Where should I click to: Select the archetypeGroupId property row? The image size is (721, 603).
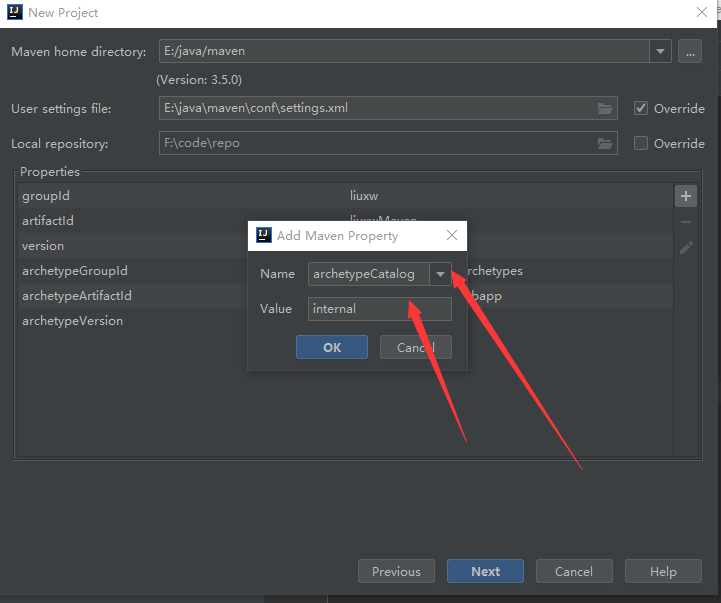coord(345,271)
